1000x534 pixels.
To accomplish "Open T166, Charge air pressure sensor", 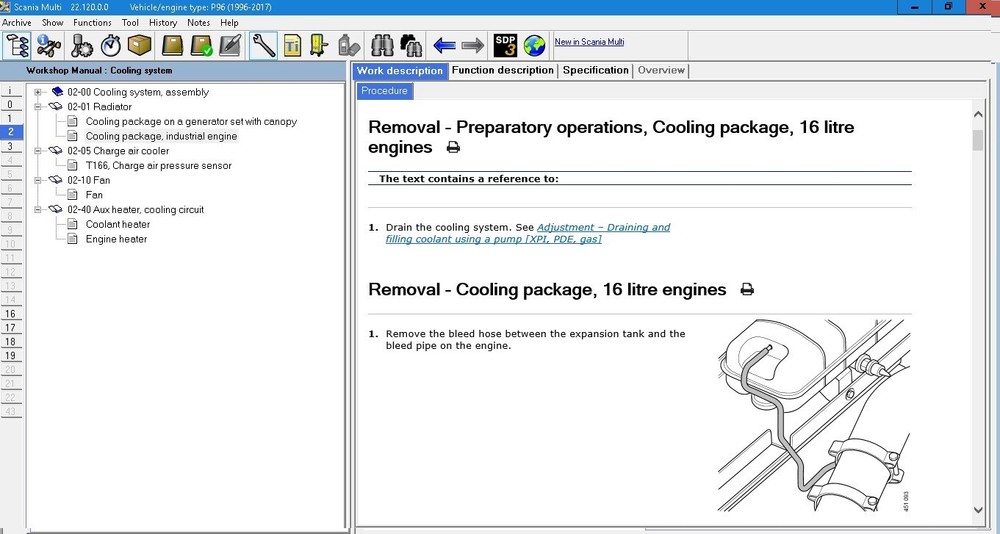I will point(159,165).
